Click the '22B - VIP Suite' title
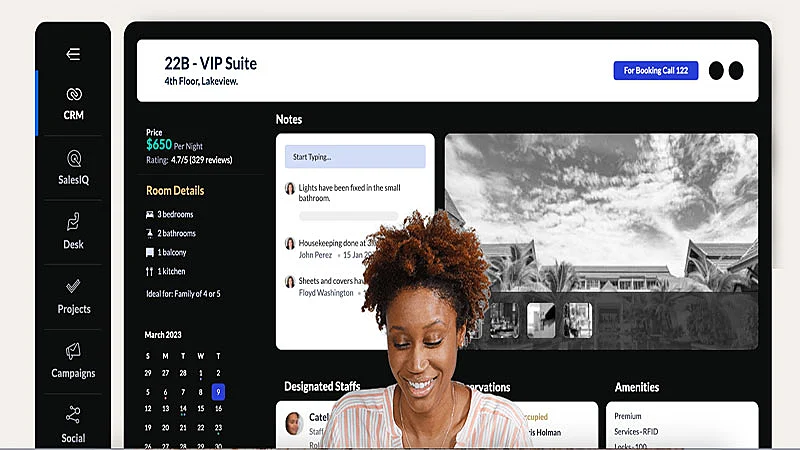Image resolution: width=800 pixels, height=450 pixels. click(211, 64)
